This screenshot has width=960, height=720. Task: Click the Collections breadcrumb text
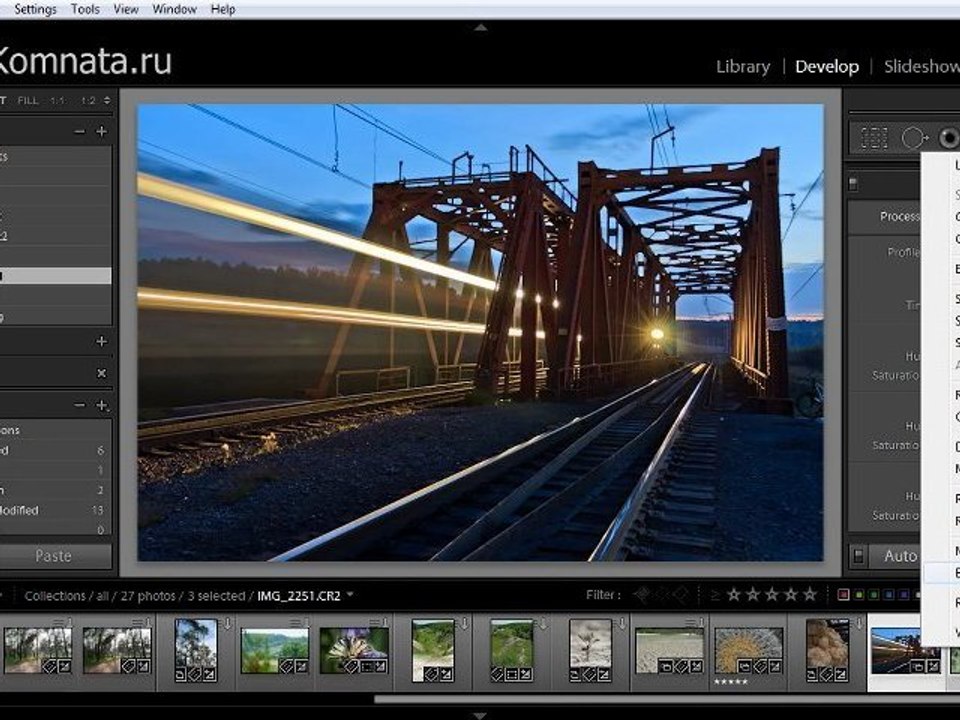coord(55,596)
